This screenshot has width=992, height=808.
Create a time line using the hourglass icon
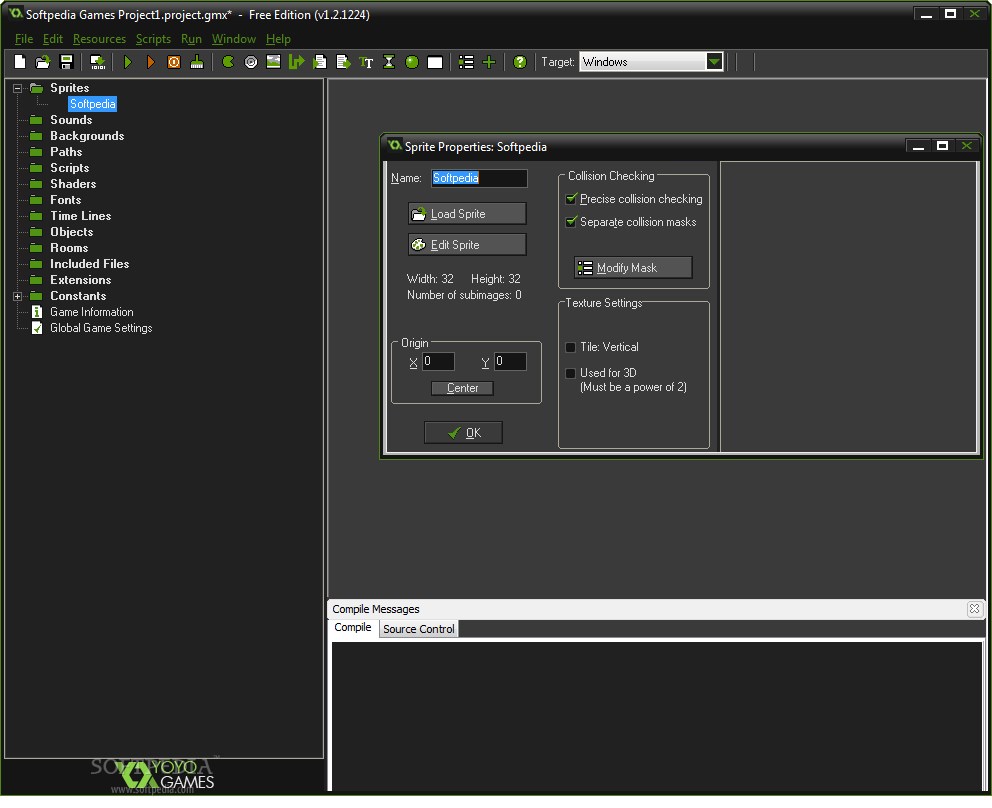tap(388, 62)
